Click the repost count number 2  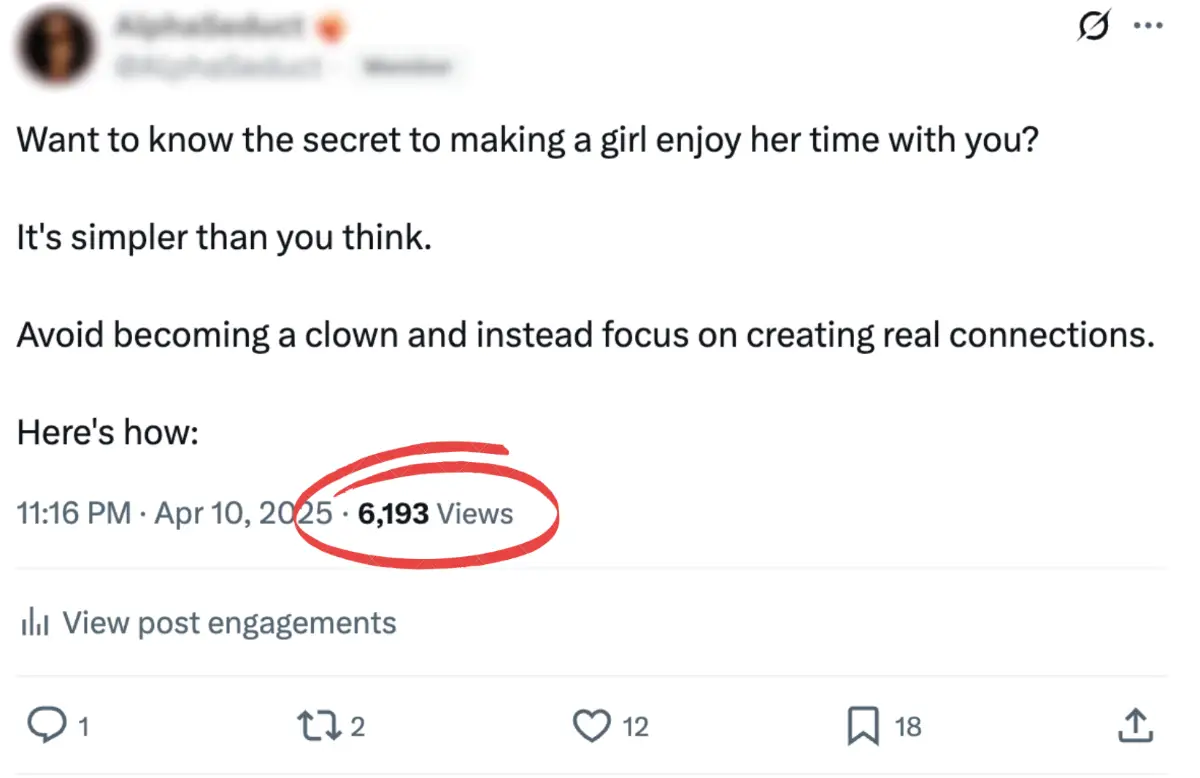tap(357, 726)
